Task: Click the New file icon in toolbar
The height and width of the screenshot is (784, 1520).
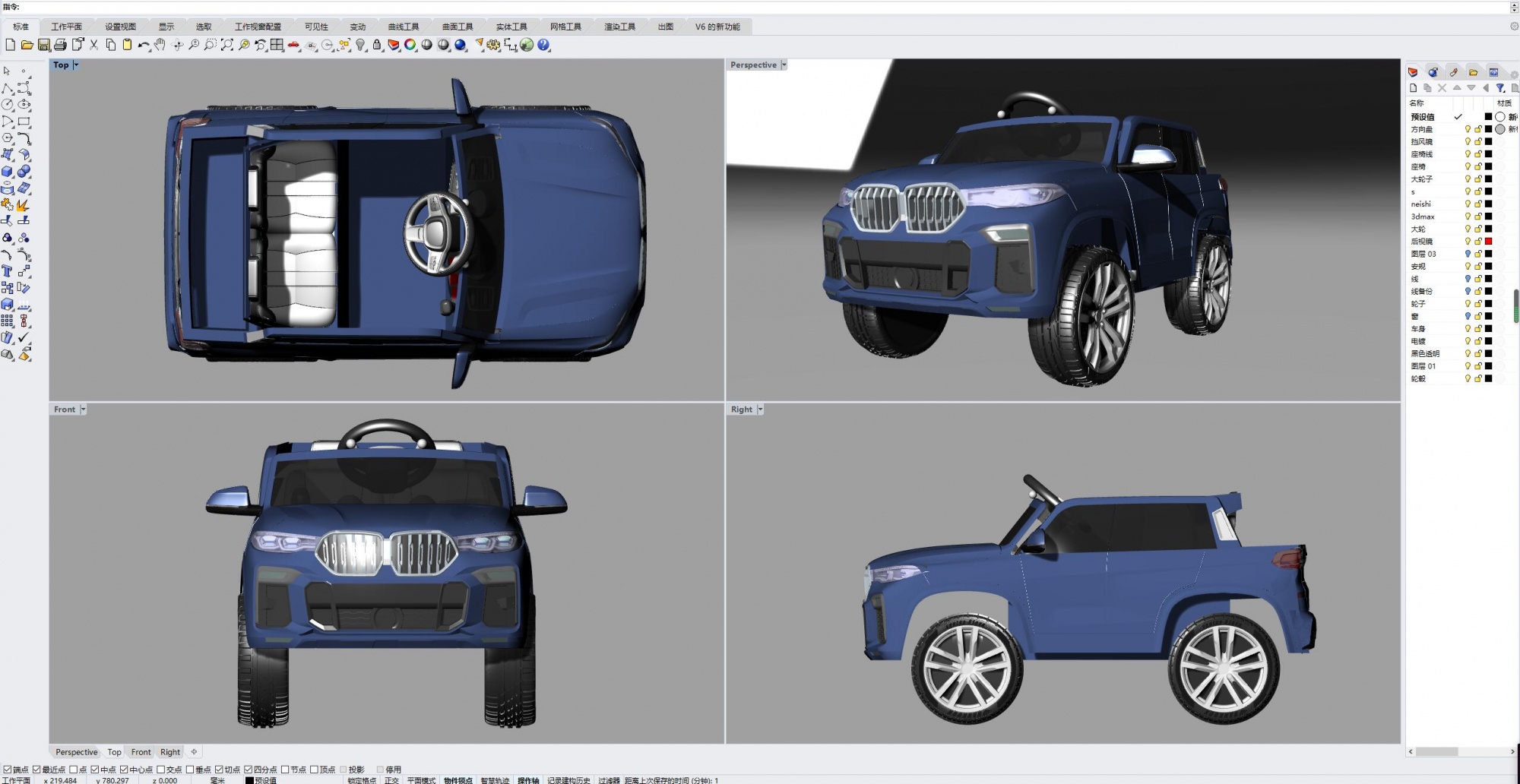Action: [10, 45]
